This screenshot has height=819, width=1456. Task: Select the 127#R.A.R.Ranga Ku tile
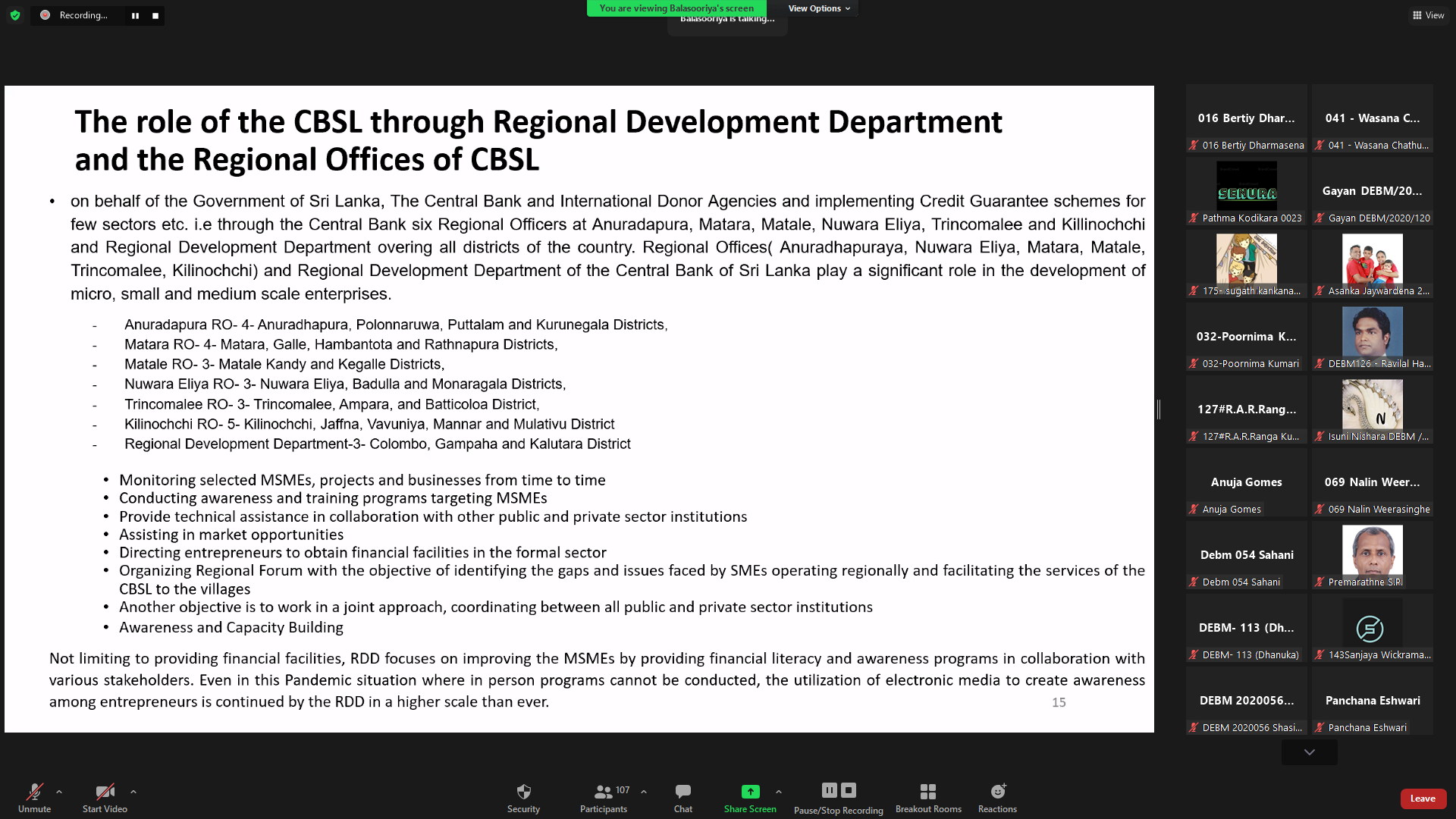[1247, 409]
